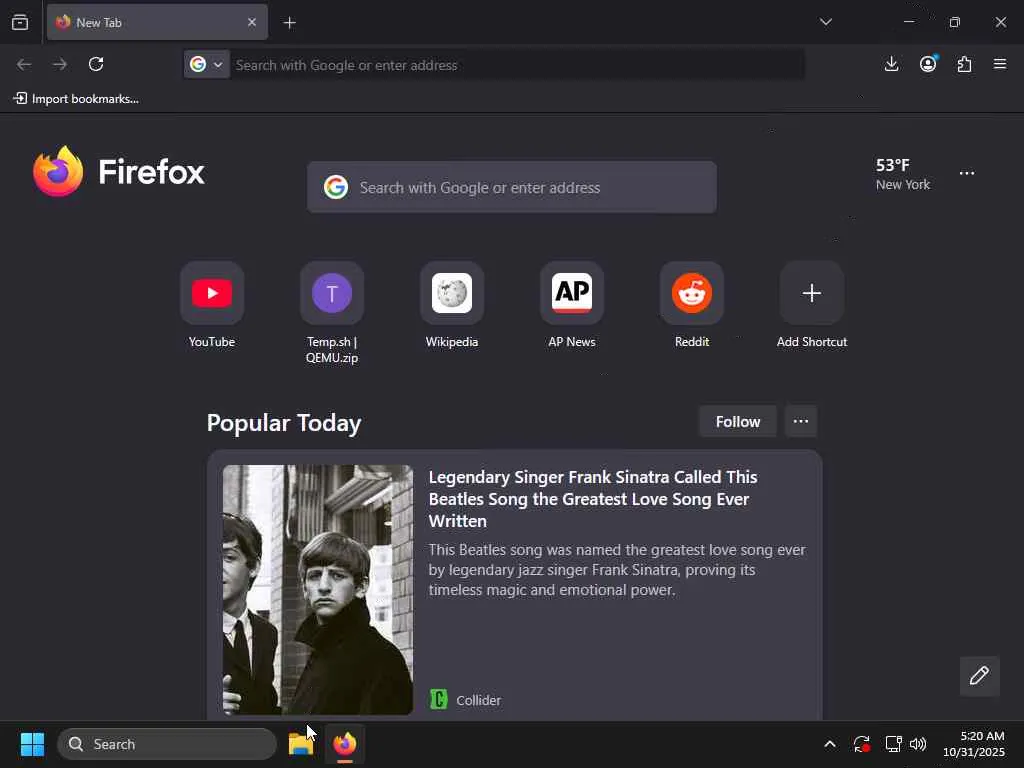Image resolution: width=1024 pixels, height=768 pixels.
Task: Click the Popular Today heading
Action: point(284,423)
